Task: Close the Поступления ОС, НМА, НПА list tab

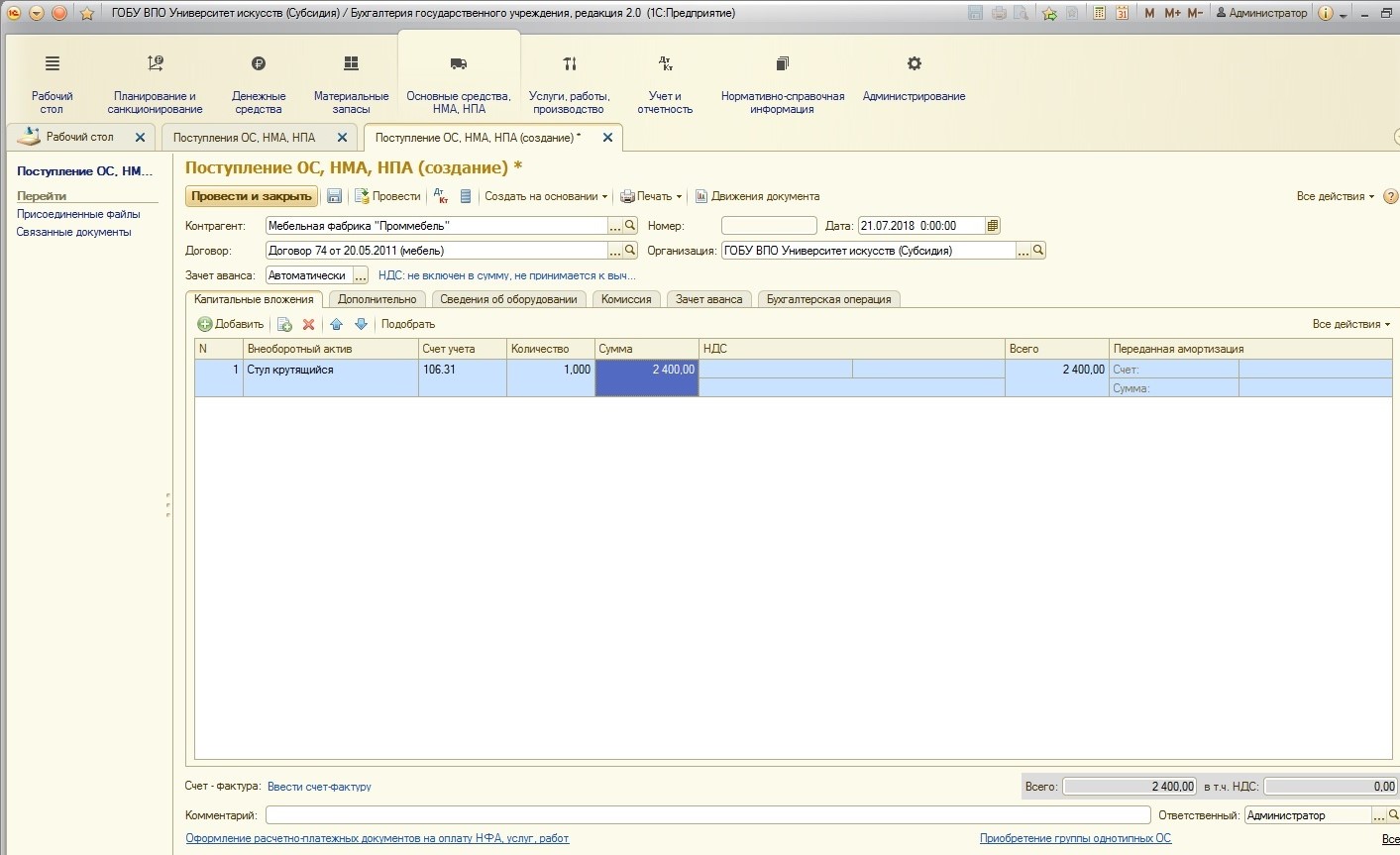Action: 342,138
